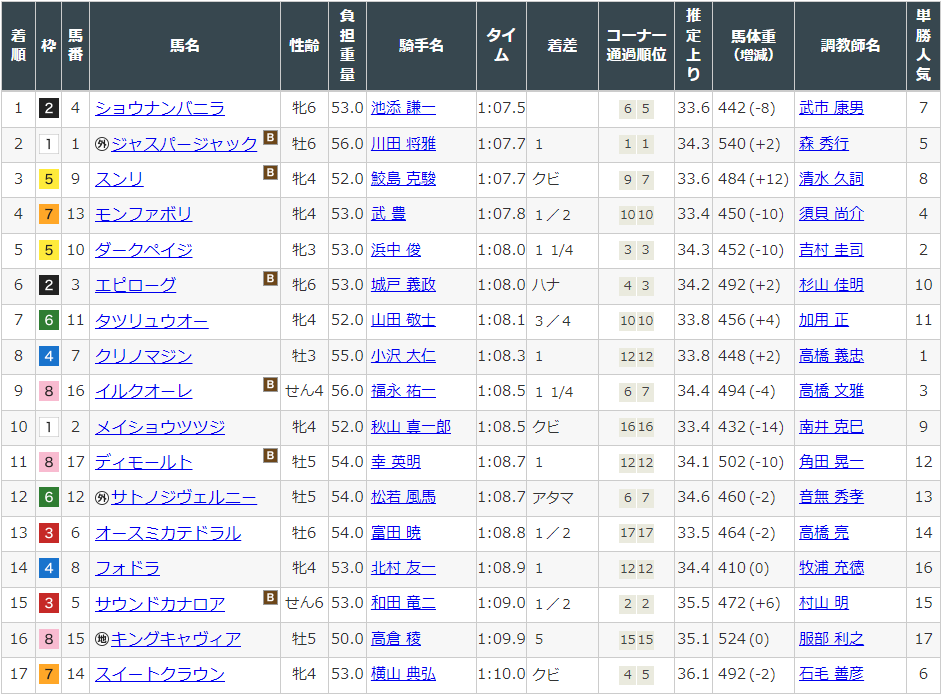Open trainer link 武市 康男

tap(831, 108)
